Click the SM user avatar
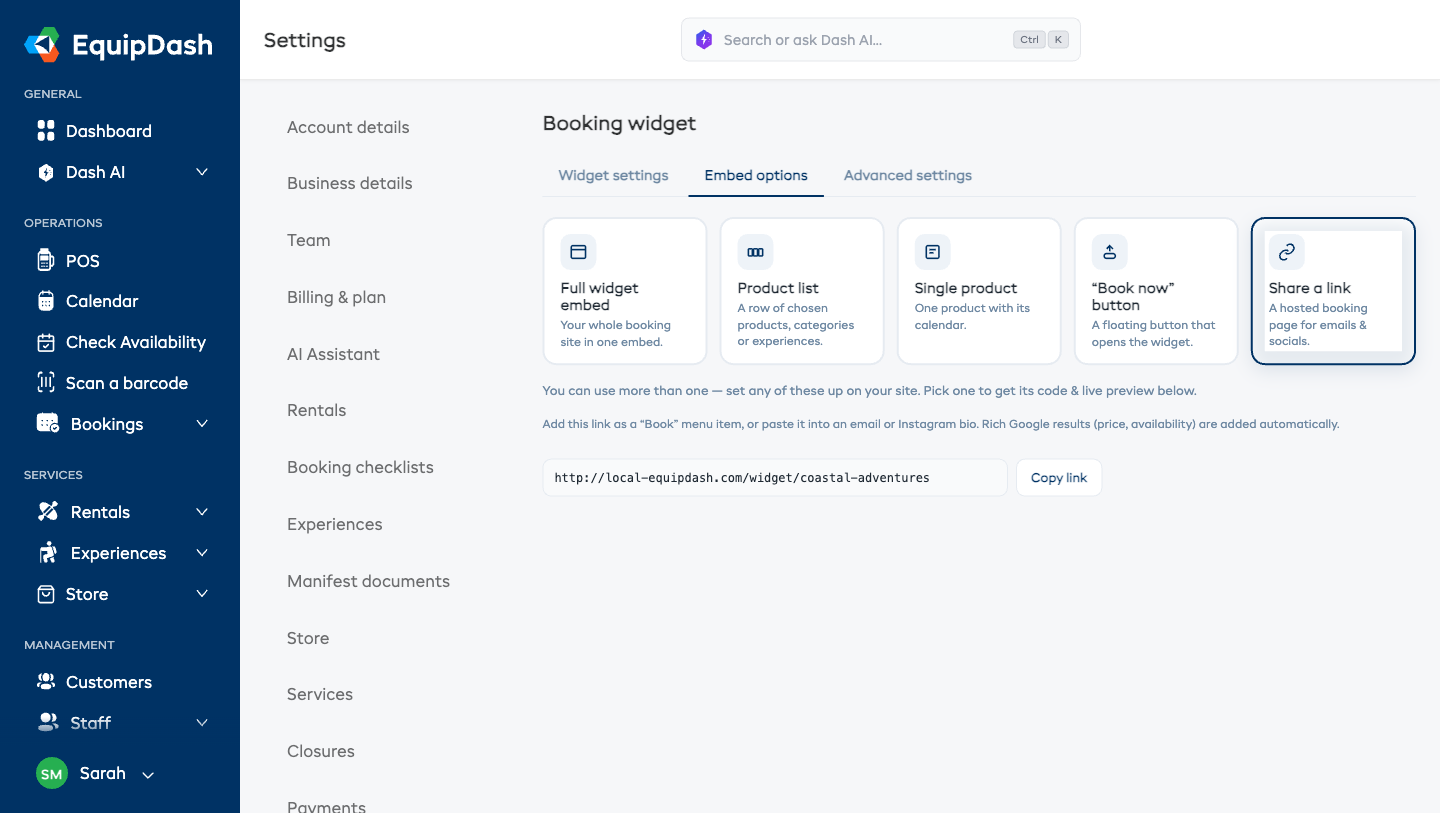The height and width of the screenshot is (813, 1440). click(x=52, y=773)
